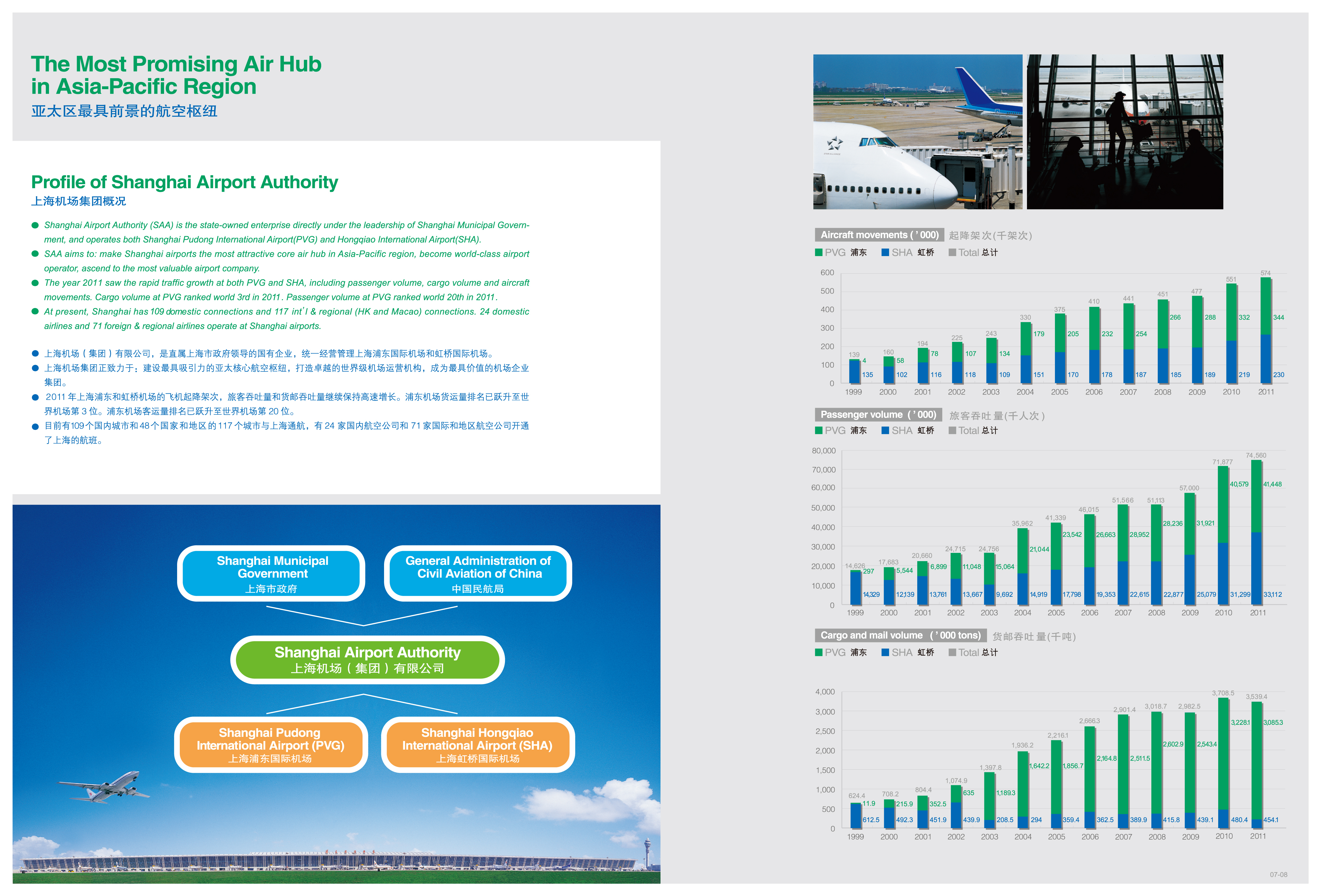Click the blue SHA swatch in the Aircraft movements legend
The image size is (1321, 896).
click(885, 252)
